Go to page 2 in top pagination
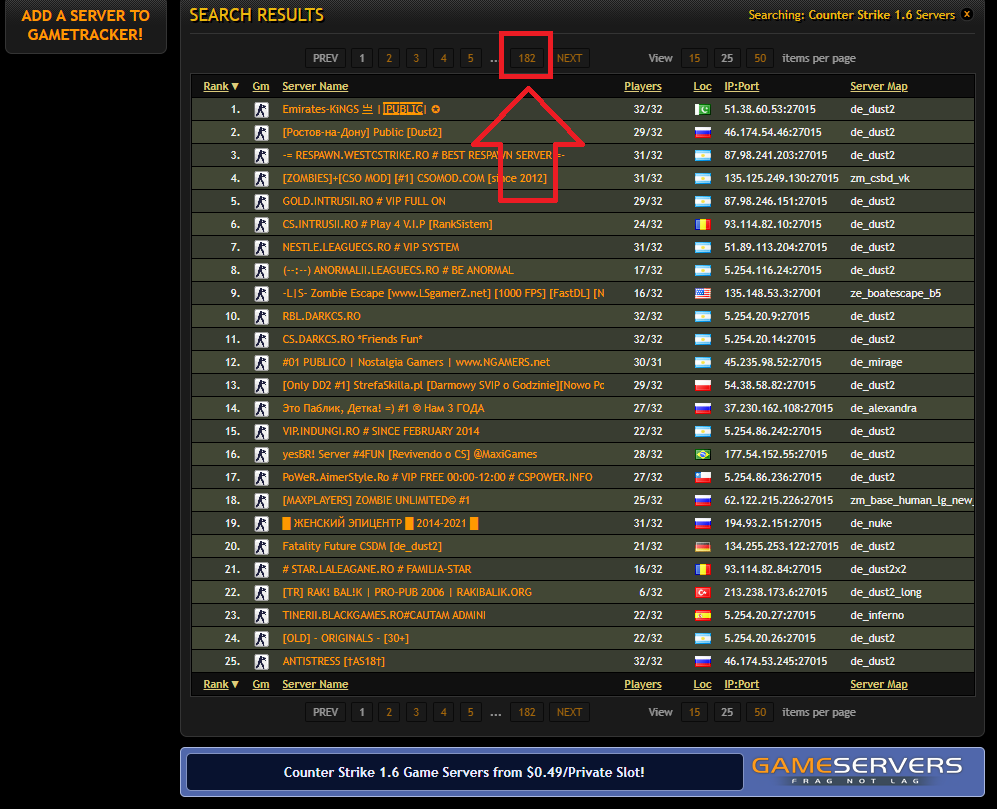Viewport: 997px width, 809px height. 389,58
